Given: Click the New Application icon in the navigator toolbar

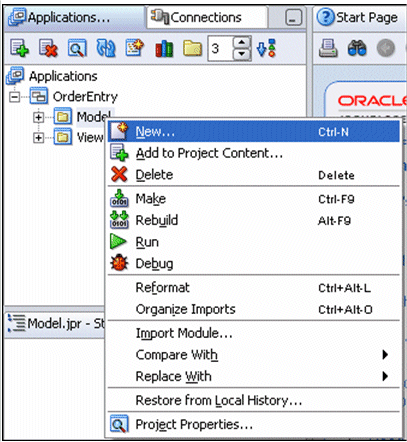Looking at the screenshot, I should tap(19, 49).
